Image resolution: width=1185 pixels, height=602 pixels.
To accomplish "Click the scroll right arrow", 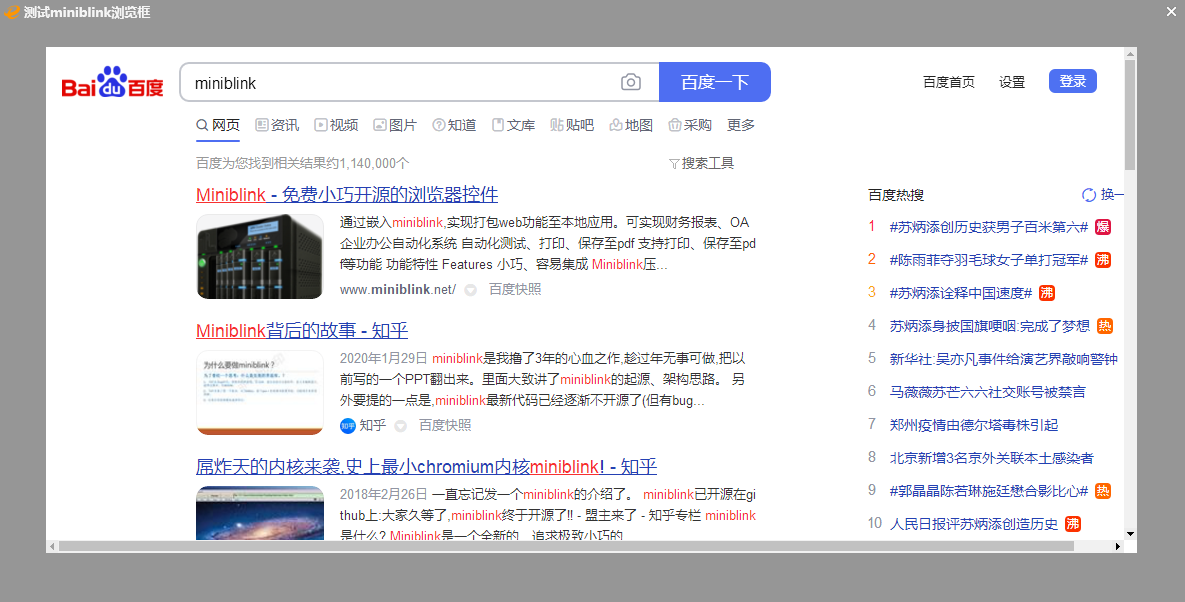I will click(x=1118, y=545).
